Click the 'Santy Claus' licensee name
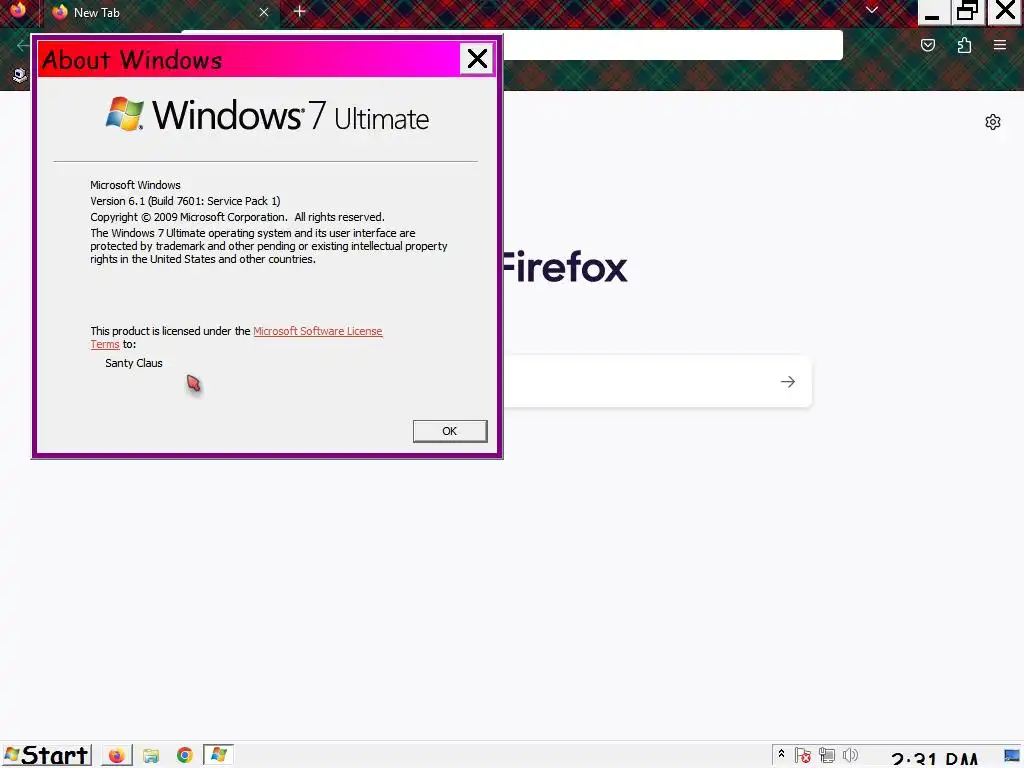This screenshot has height=768, width=1024. (x=134, y=363)
